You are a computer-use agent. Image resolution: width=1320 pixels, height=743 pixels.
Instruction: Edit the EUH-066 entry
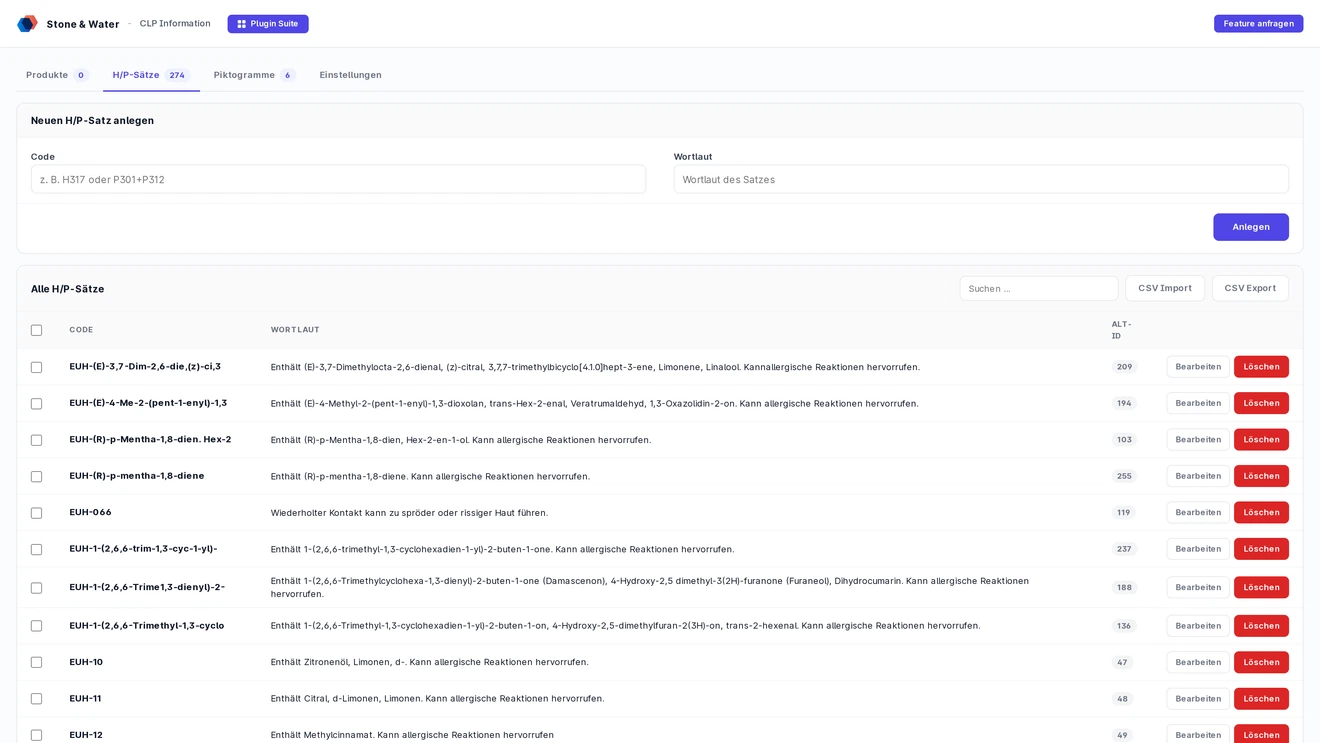1198,512
